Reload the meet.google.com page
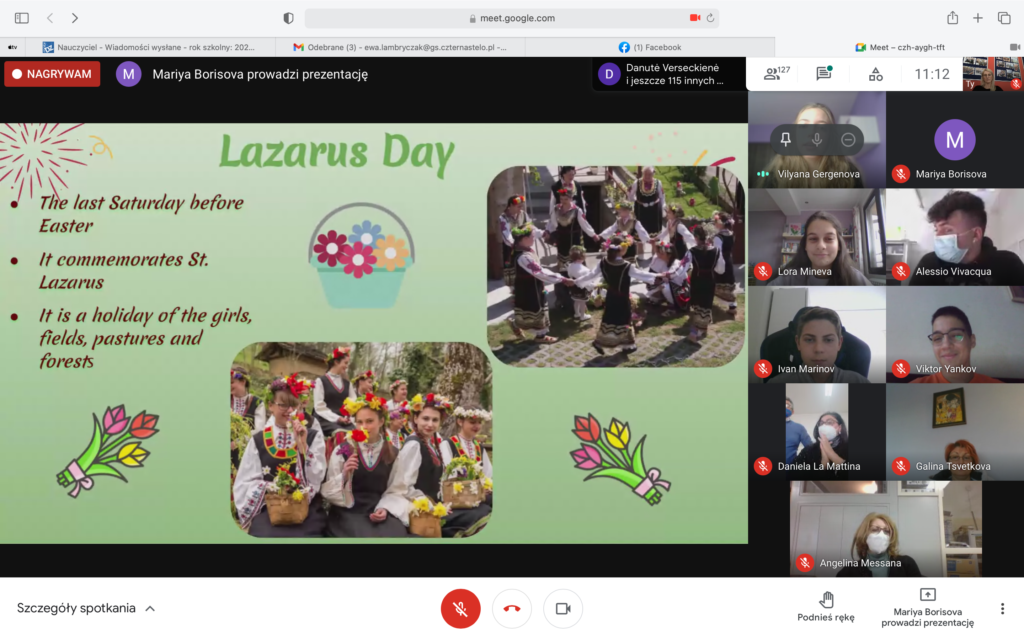Screen dimensions: 1024x640 pyautogui.click(x=711, y=18)
